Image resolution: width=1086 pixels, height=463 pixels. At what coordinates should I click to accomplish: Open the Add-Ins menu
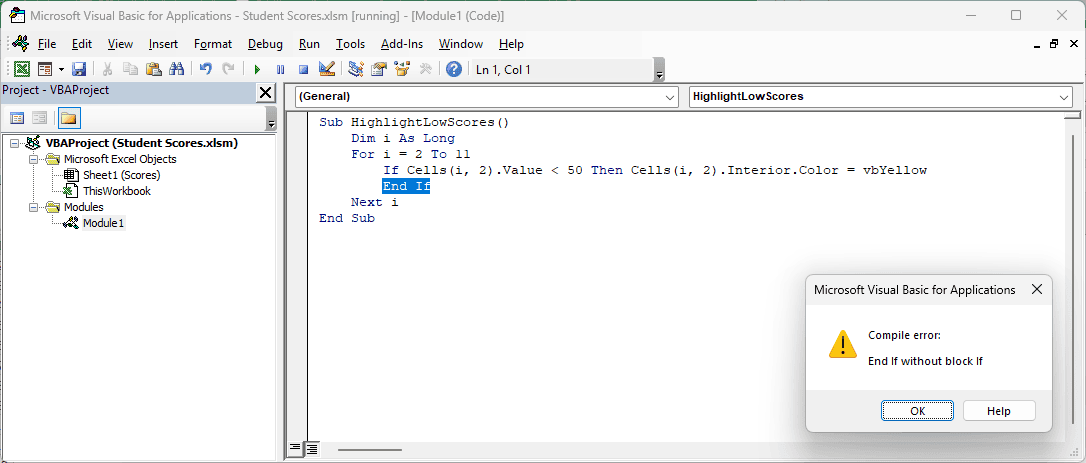[402, 44]
